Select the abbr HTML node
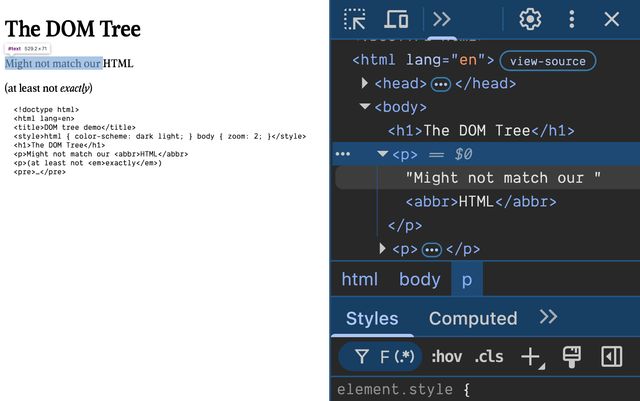 tap(481, 202)
